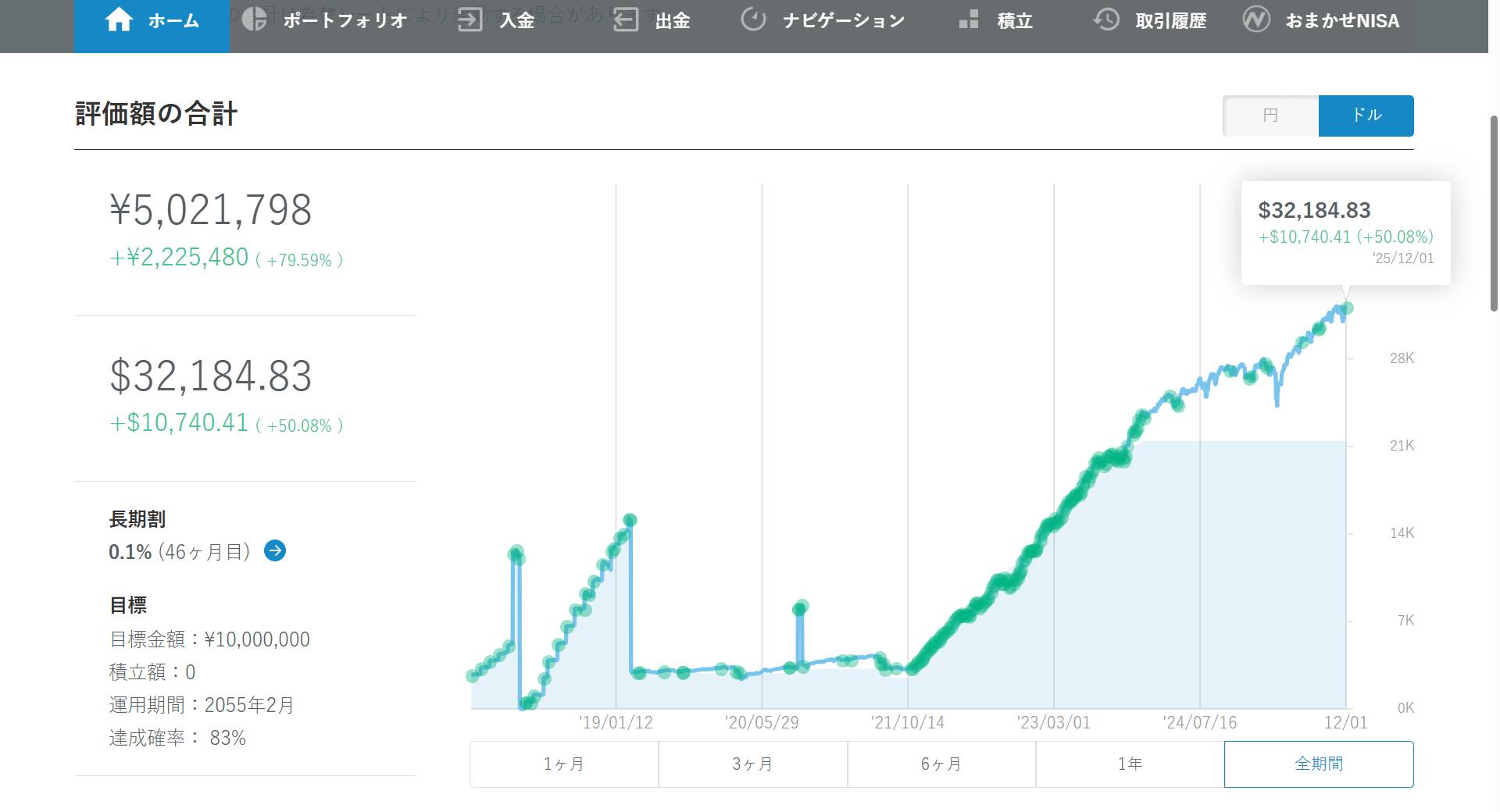Click the おまかせNISA logo icon
1500x812 pixels.
coord(1256,20)
